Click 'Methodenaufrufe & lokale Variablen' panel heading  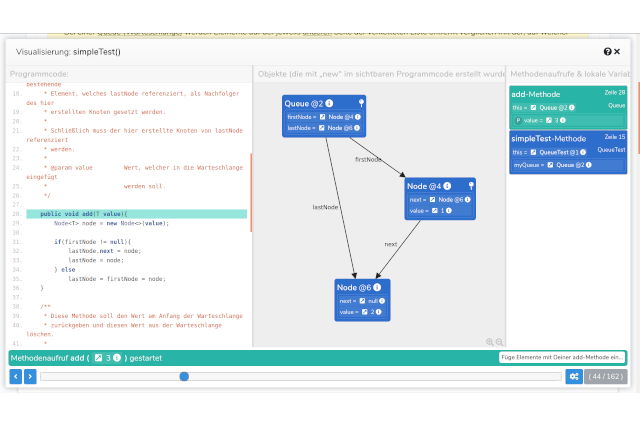coord(569,74)
